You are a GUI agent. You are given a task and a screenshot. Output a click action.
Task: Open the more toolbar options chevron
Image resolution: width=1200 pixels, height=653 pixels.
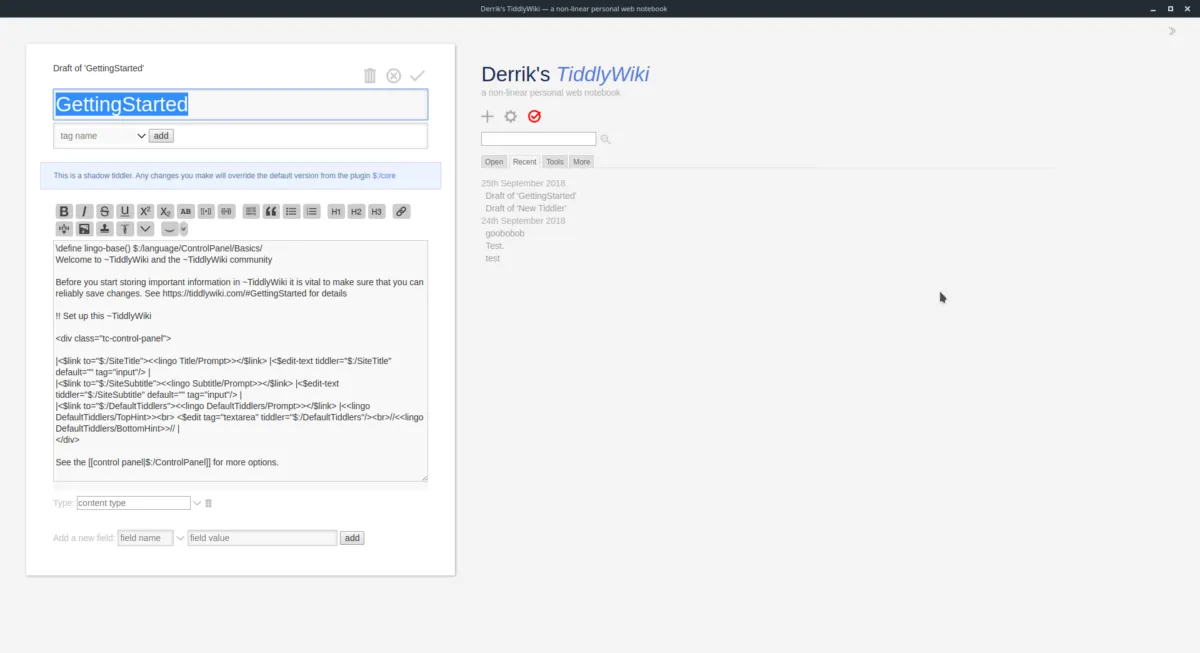145,229
